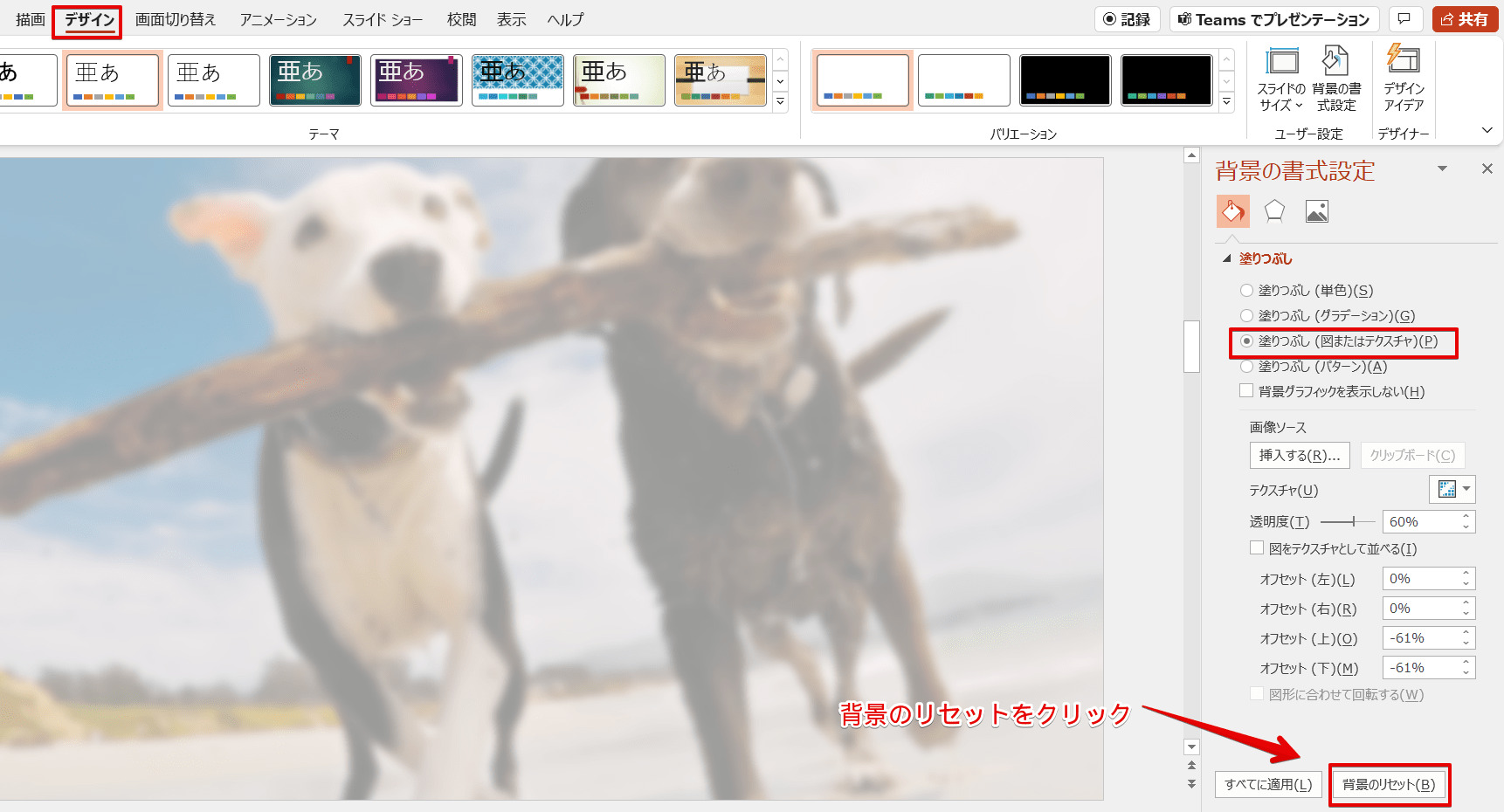The width and height of the screenshot is (1504, 812).
Task: Select the Picture pane icon
Action: point(1317,211)
